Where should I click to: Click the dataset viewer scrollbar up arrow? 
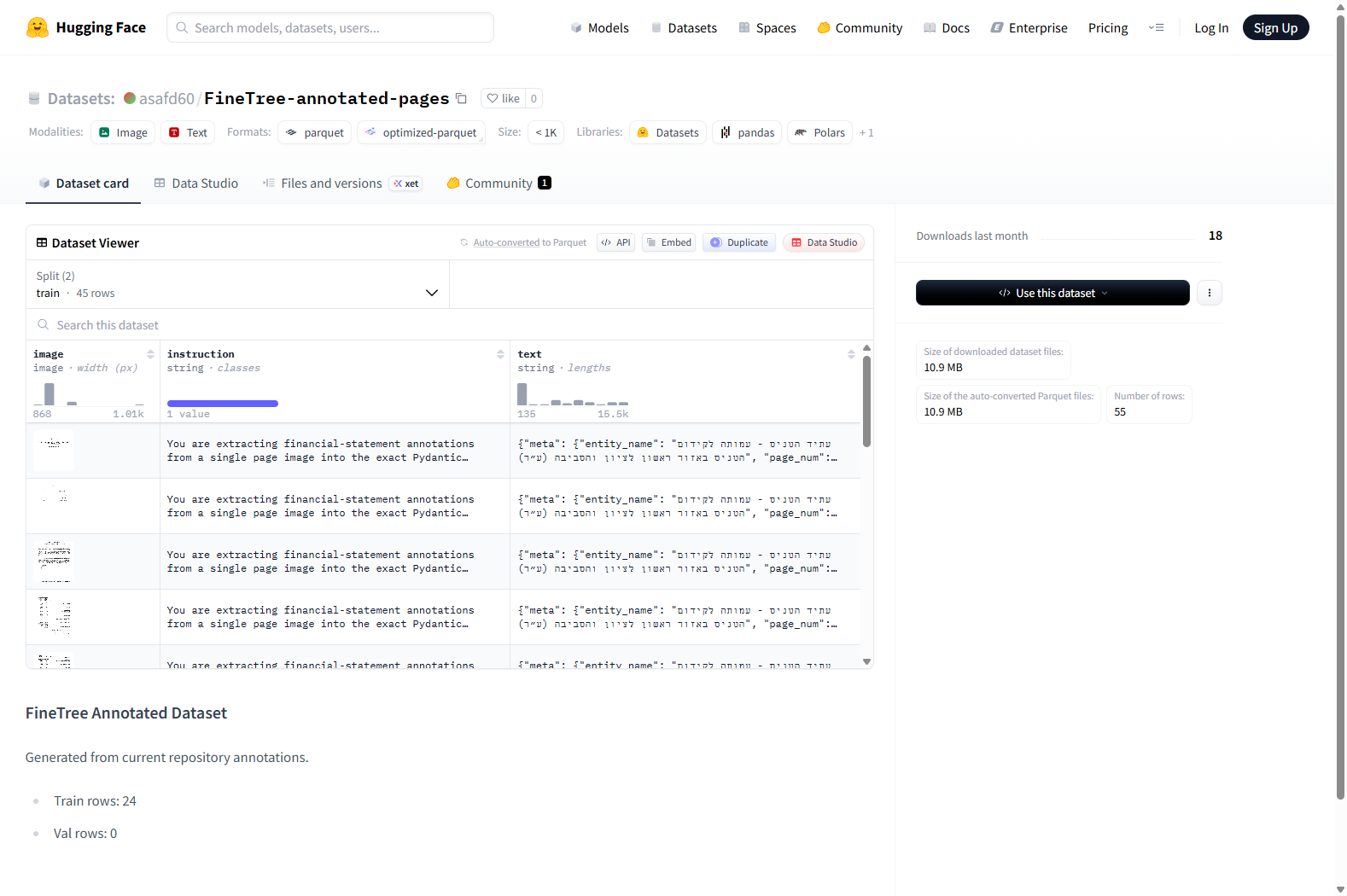coord(866,348)
